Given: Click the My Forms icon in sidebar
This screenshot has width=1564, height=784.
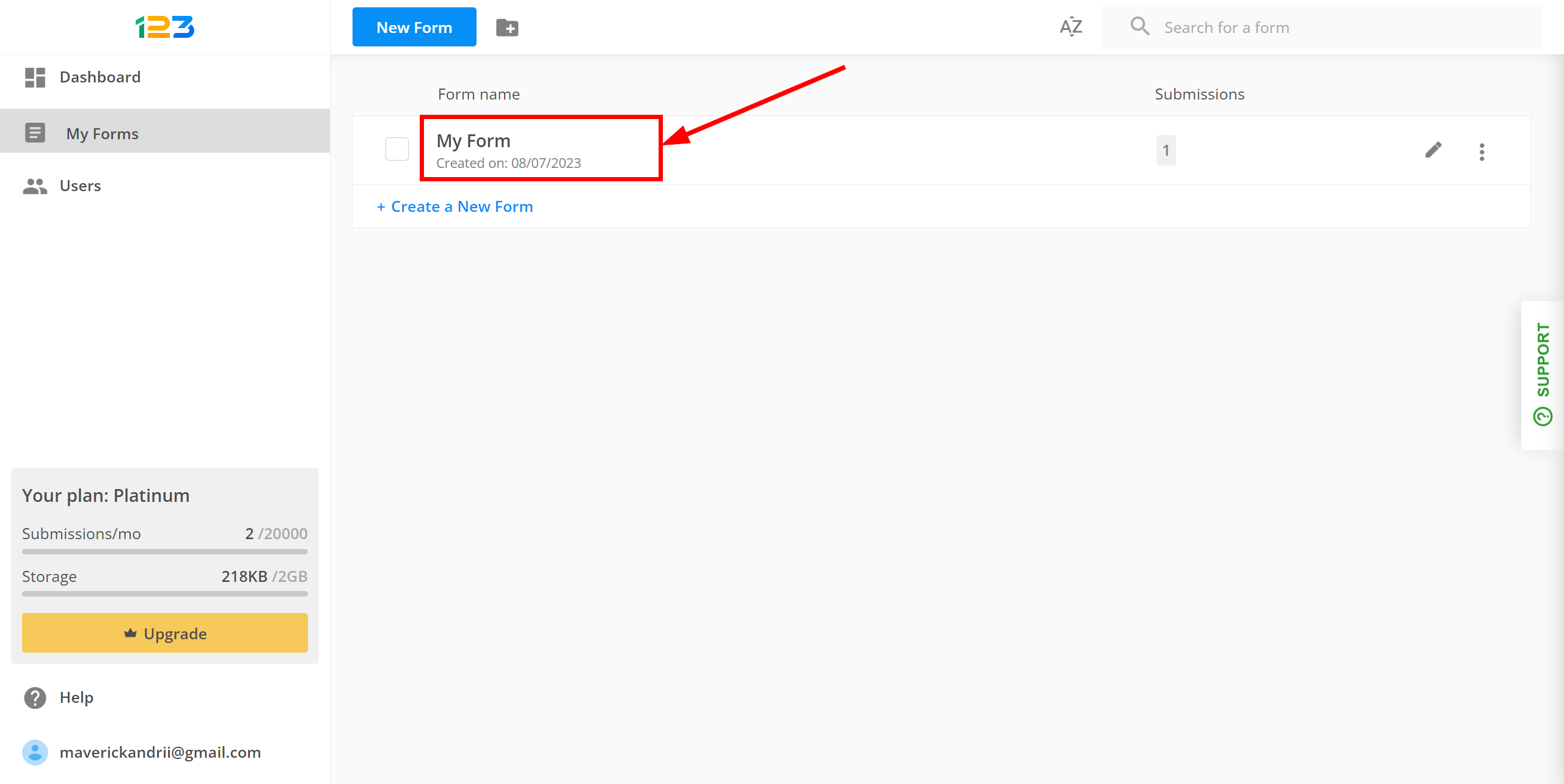Looking at the screenshot, I should tap(35, 131).
